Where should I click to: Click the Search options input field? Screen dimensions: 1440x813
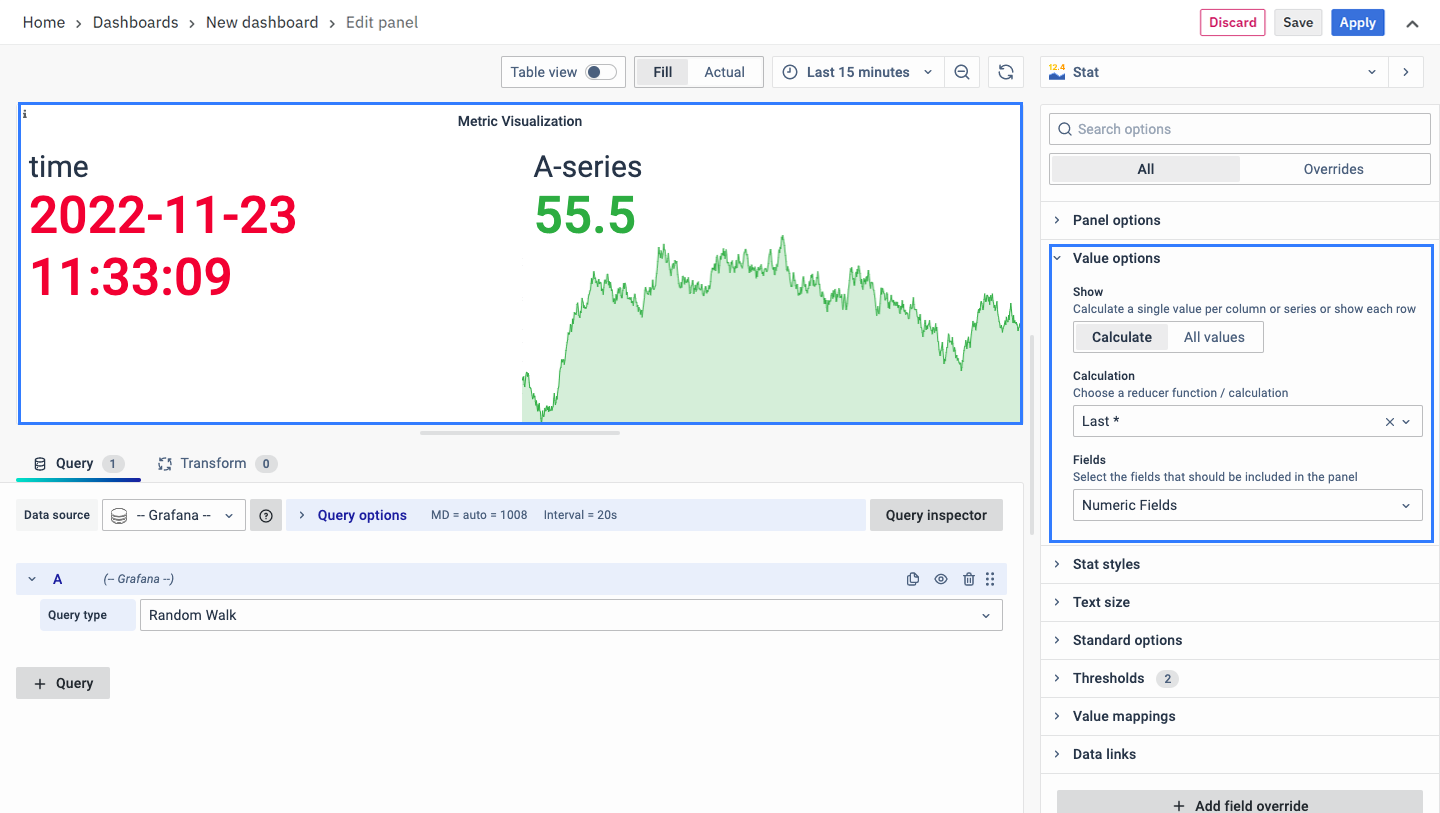1240,129
